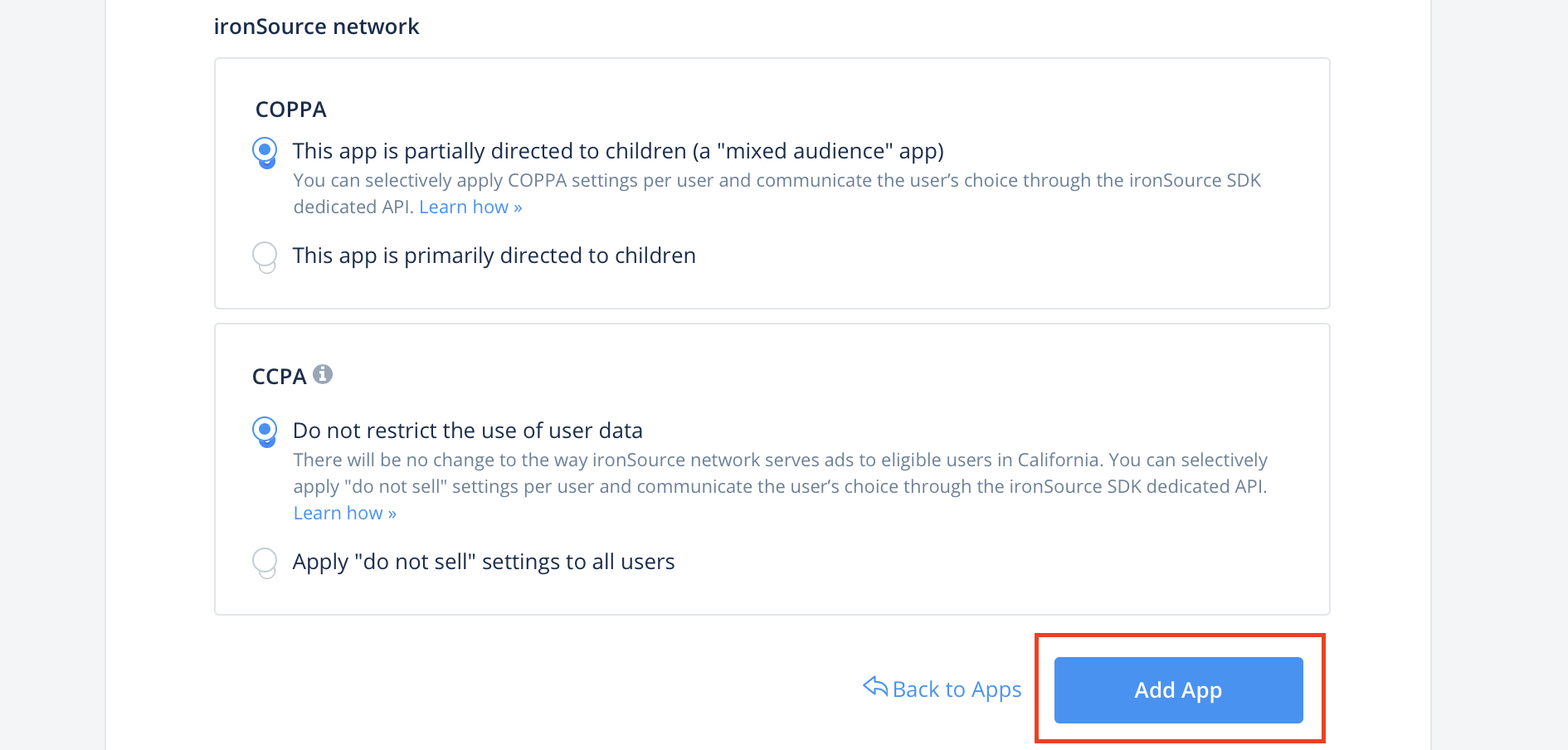
Task: Select the Do not restrict user data radio button
Action: (265, 430)
